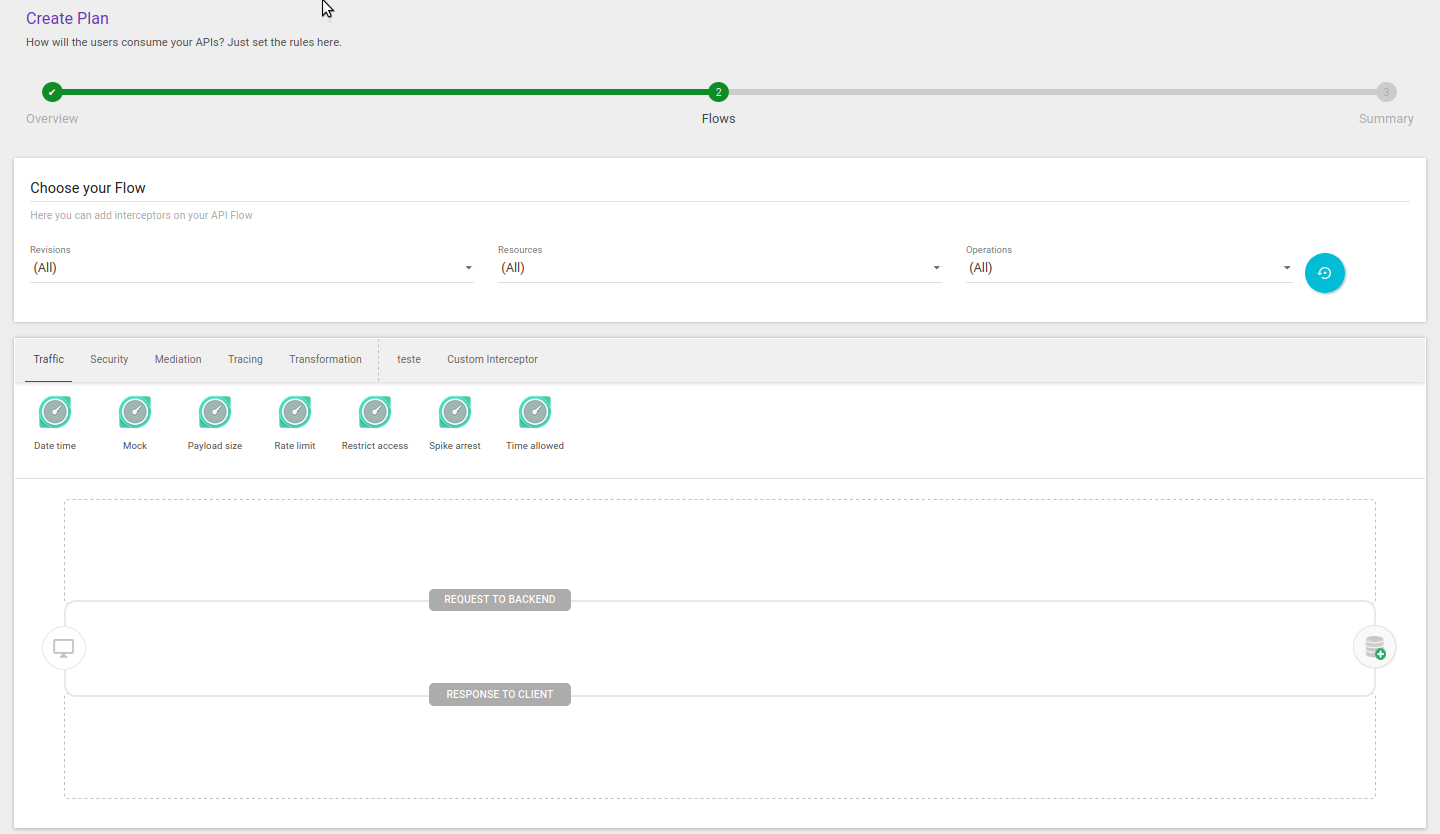1440x834 pixels.
Task: Open the Custom Interceptor tab
Action: coord(492,359)
